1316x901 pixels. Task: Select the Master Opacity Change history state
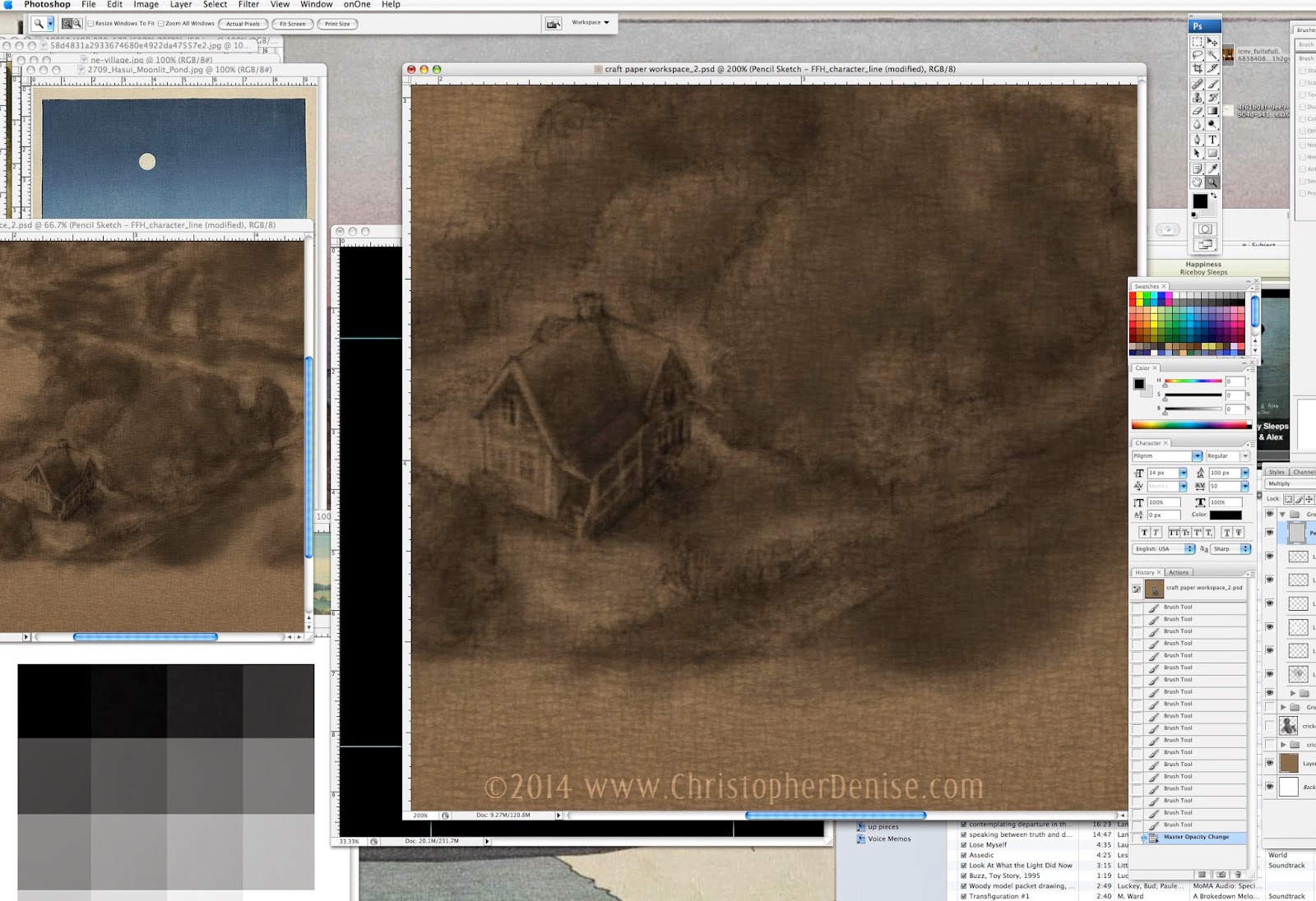[x=1196, y=837]
